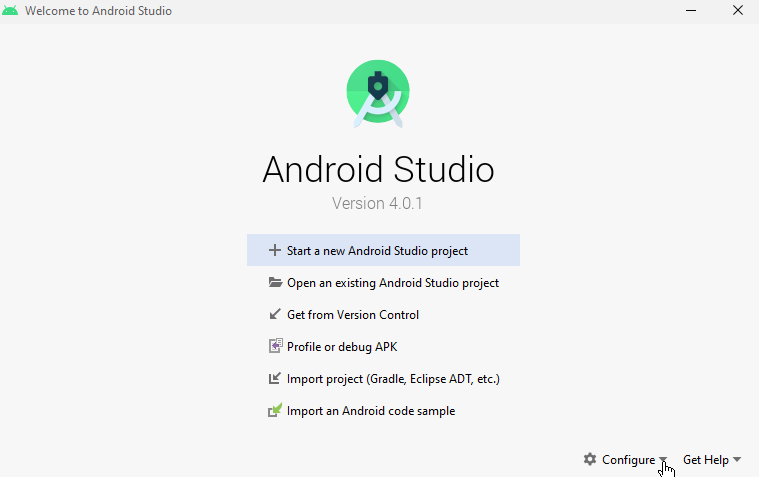Select Import project (Gradle, Eclipse ADT, etc.)
This screenshot has width=759, height=477.
tap(383, 378)
